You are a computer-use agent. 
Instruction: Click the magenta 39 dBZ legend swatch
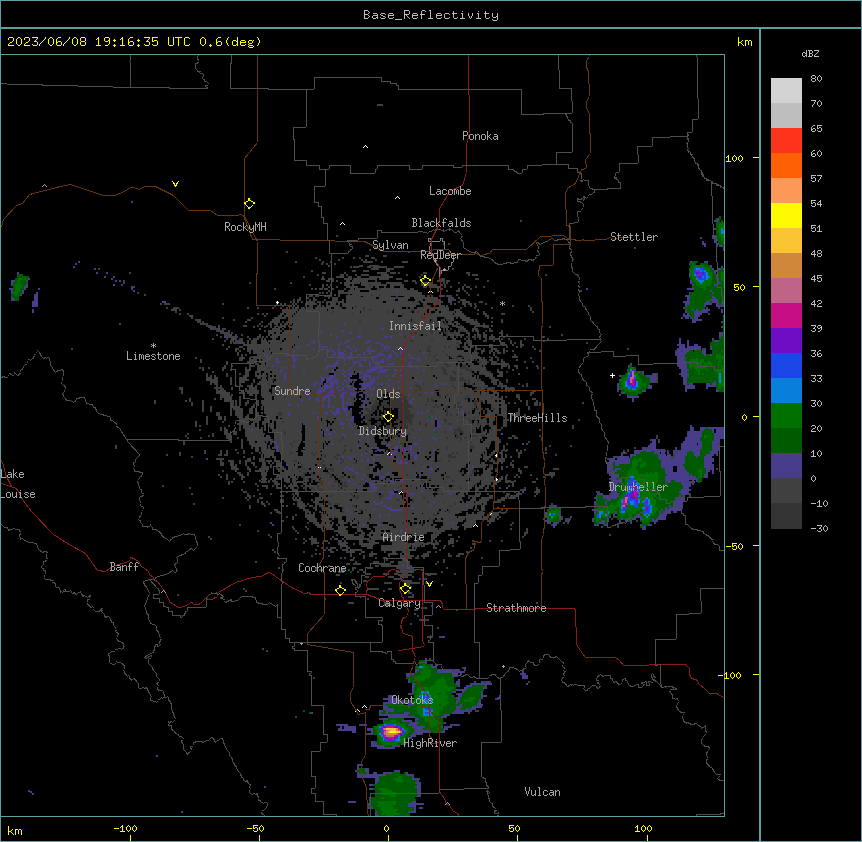coord(786,315)
